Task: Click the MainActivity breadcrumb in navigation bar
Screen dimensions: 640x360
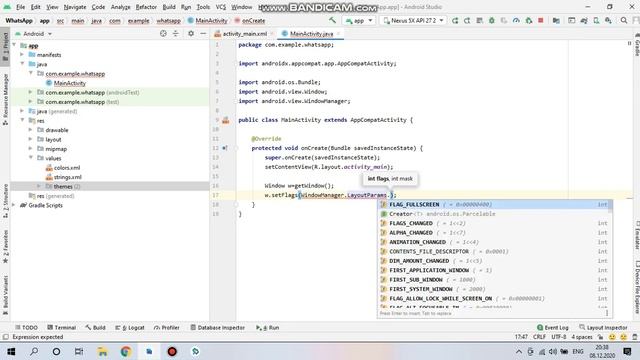Action: 207,20
